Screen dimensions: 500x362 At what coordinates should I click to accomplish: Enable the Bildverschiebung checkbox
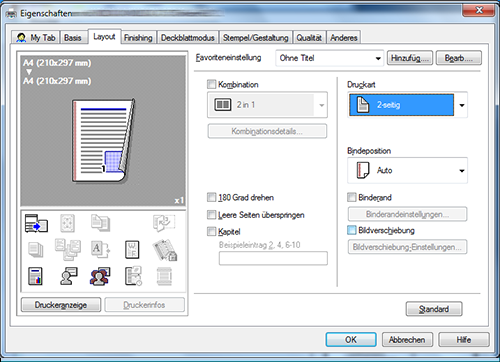352,230
